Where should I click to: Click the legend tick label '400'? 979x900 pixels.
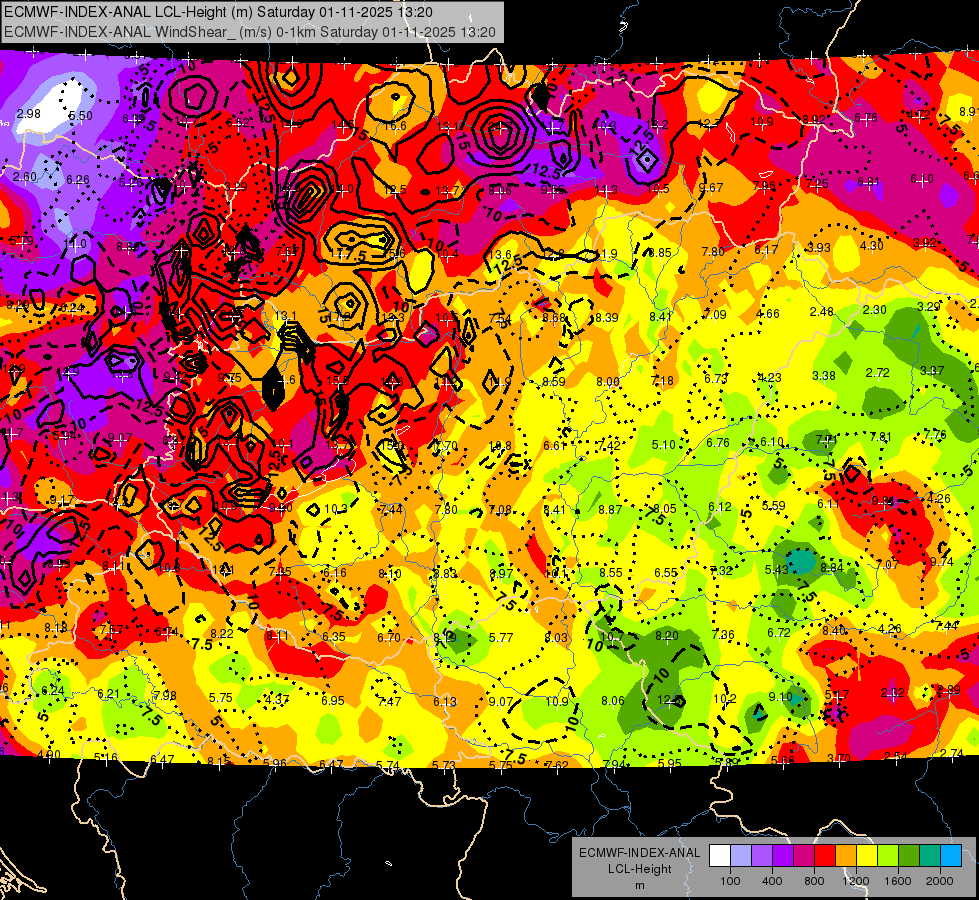(x=772, y=881)
